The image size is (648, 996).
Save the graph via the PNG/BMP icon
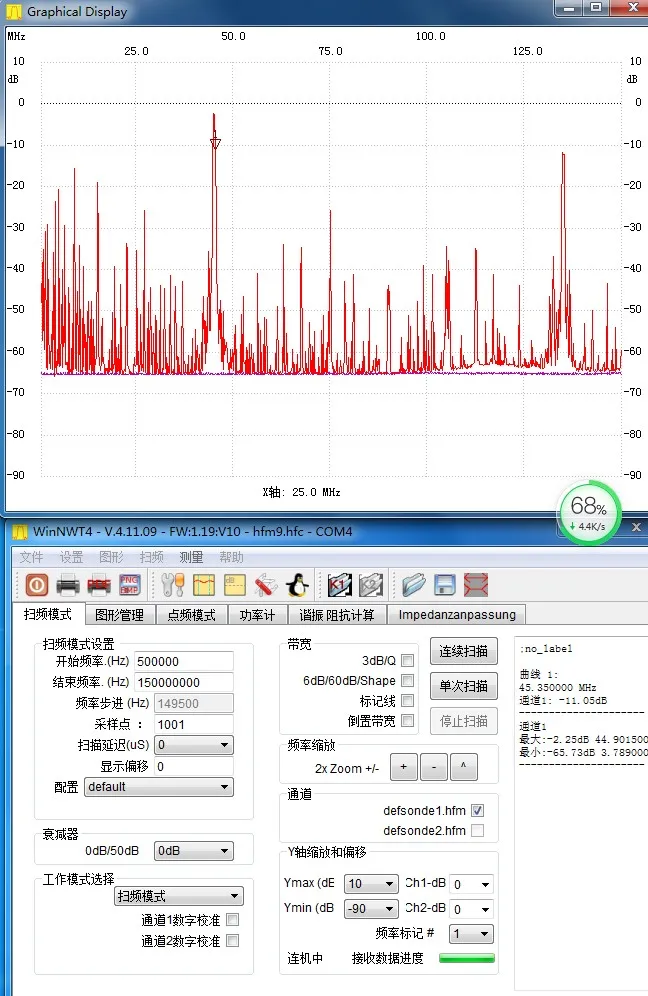pyautogui.click(x=130, y=584)
